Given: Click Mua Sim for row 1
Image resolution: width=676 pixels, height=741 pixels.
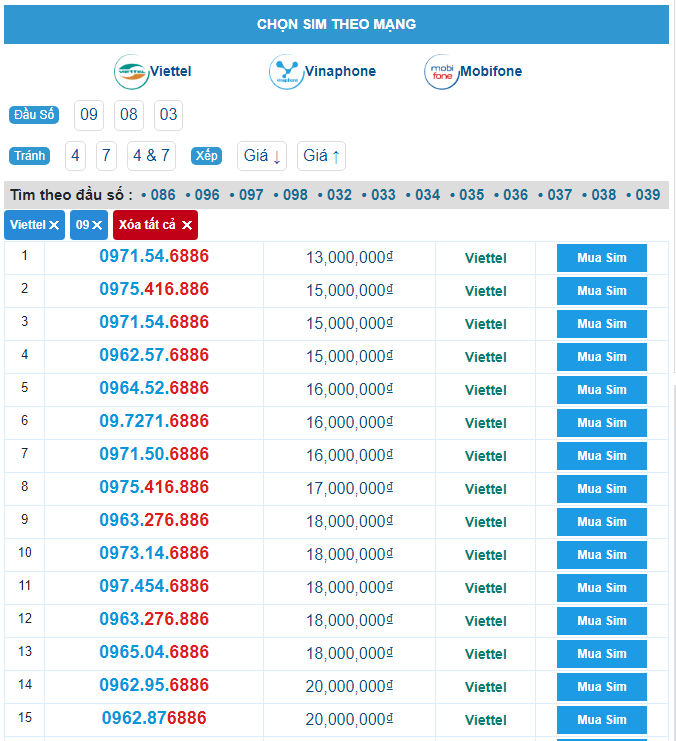Looking at the screenshot, I should pyautogui.click(x=602, y=258).
